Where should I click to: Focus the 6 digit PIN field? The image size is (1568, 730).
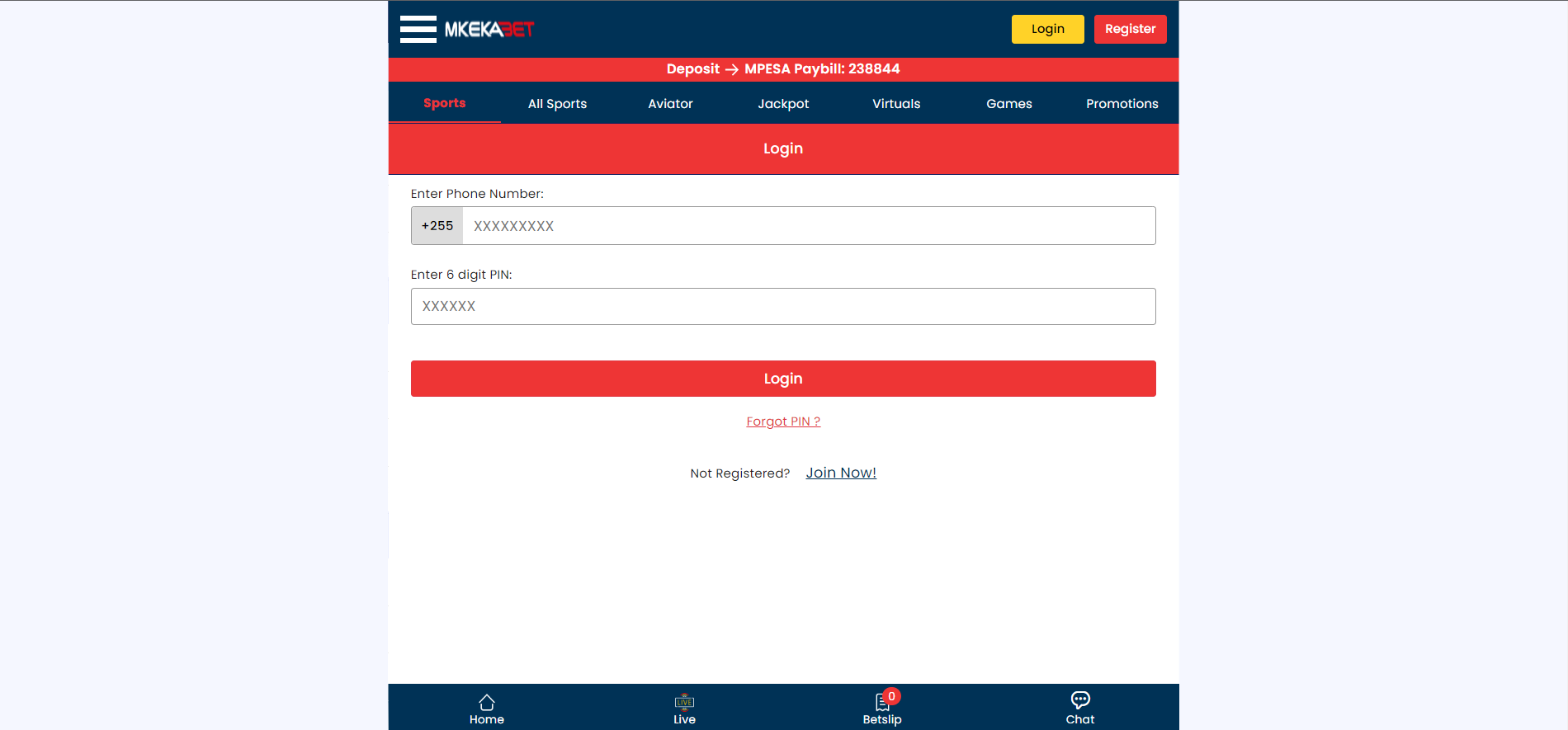point(783,306)
